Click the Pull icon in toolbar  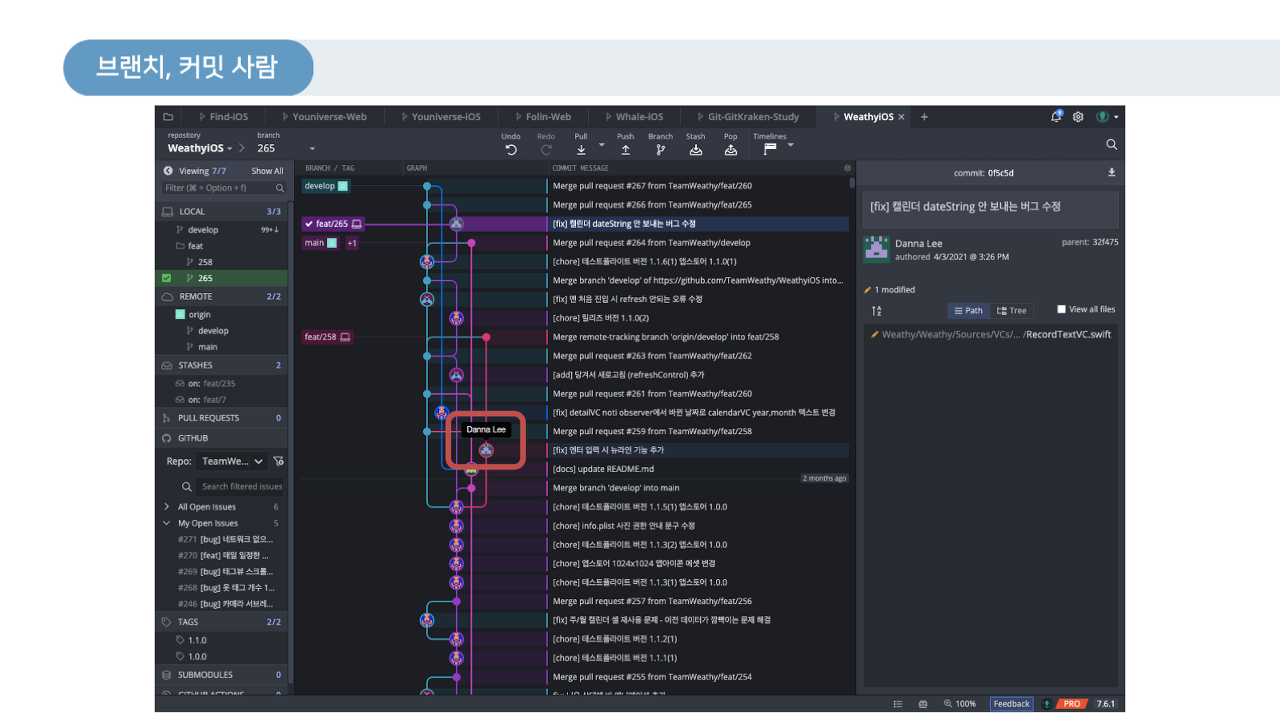(581, 150)
